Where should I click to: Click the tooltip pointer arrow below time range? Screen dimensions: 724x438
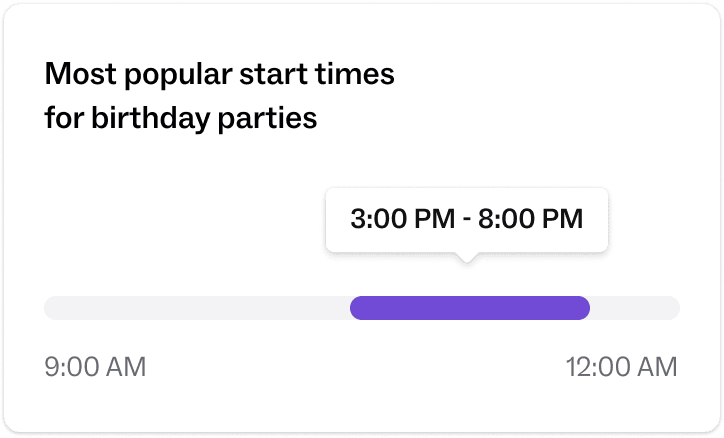[x=466, y=258]
